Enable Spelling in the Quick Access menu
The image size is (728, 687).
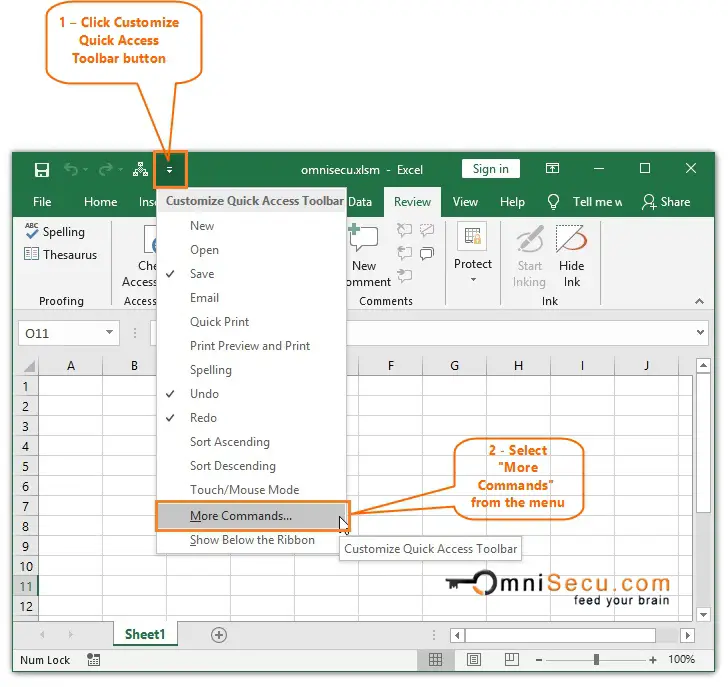click(x=252, y=370)
